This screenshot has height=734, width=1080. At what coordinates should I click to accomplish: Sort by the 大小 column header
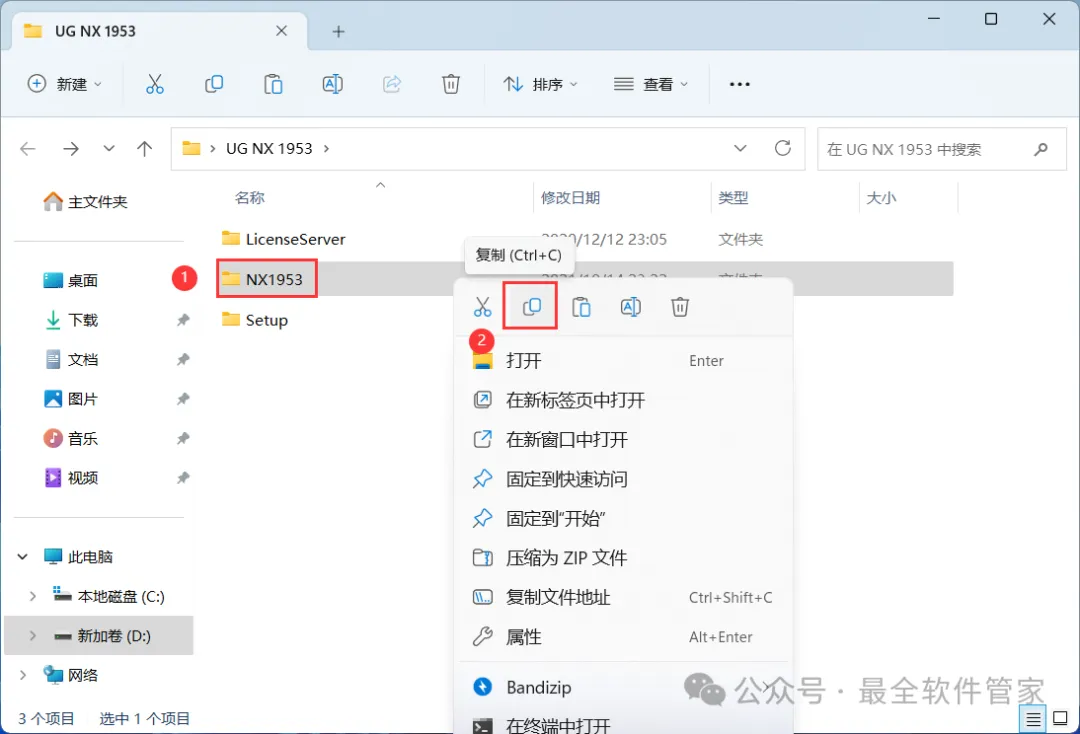click(881, 198)
